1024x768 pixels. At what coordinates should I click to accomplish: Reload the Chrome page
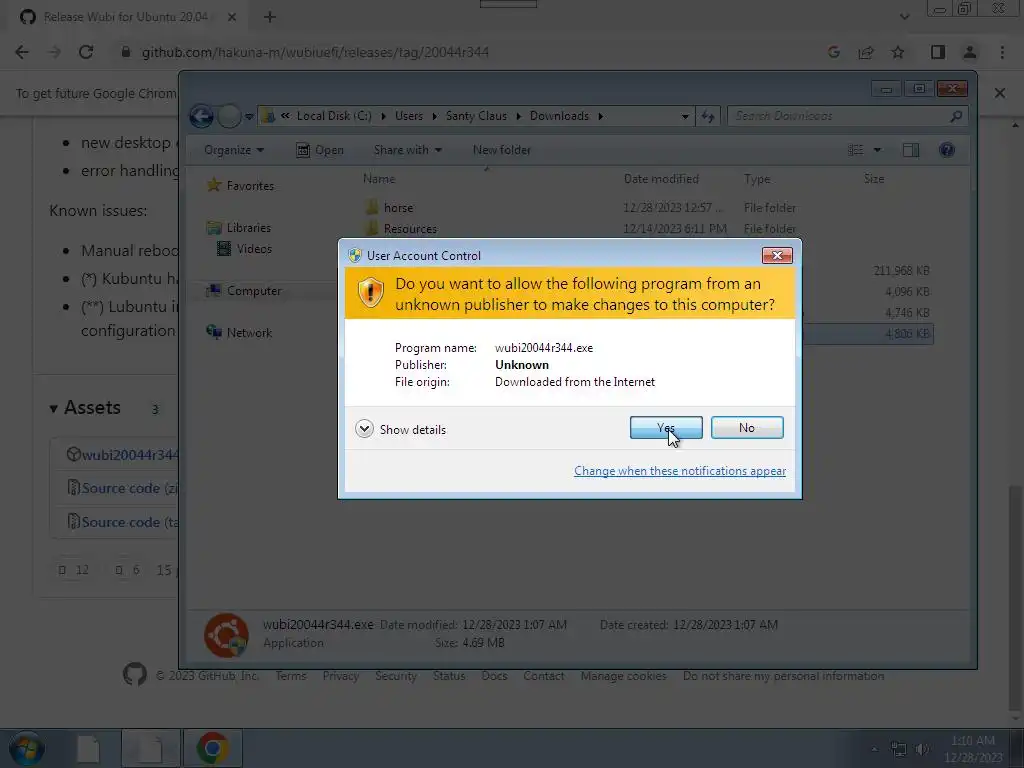point(86,52)
